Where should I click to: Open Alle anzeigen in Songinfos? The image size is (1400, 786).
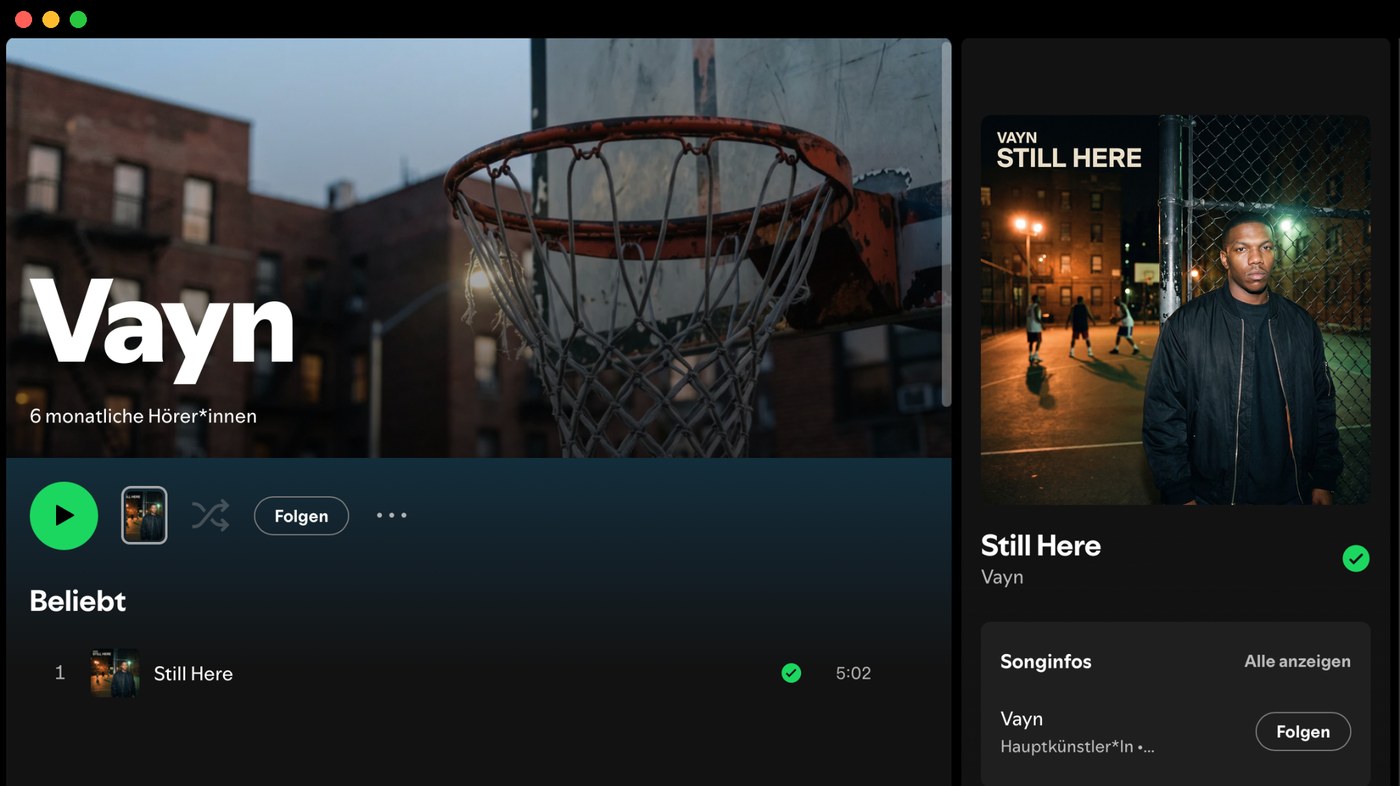[x=1297, y=661]
